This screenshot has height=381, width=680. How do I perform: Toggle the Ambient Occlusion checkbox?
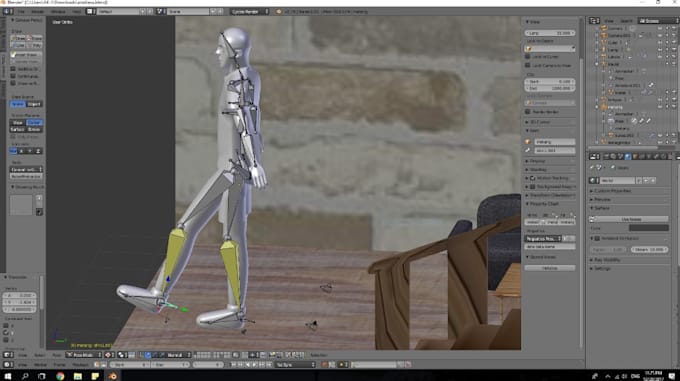pos(597,238)
